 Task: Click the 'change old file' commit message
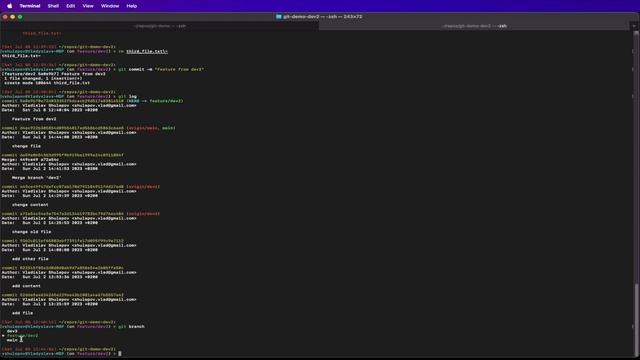[x=31, y=231]
